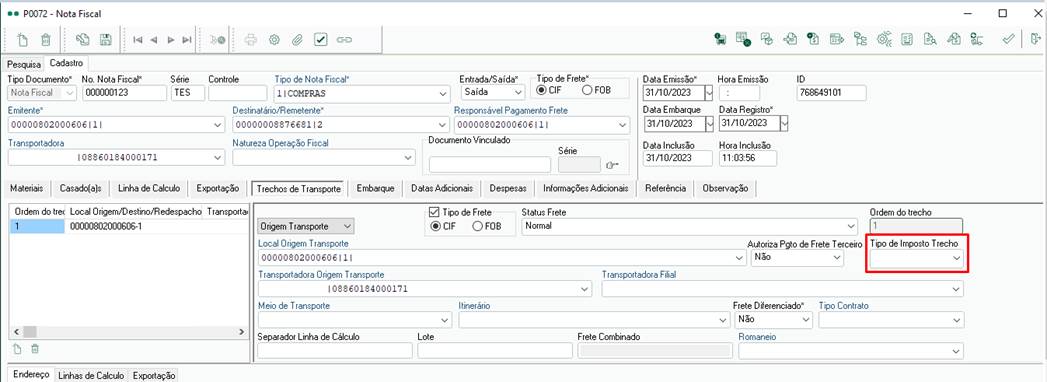The image size is (1047, 382).
Task: Click the ID field 768649101
Action: 831,93
